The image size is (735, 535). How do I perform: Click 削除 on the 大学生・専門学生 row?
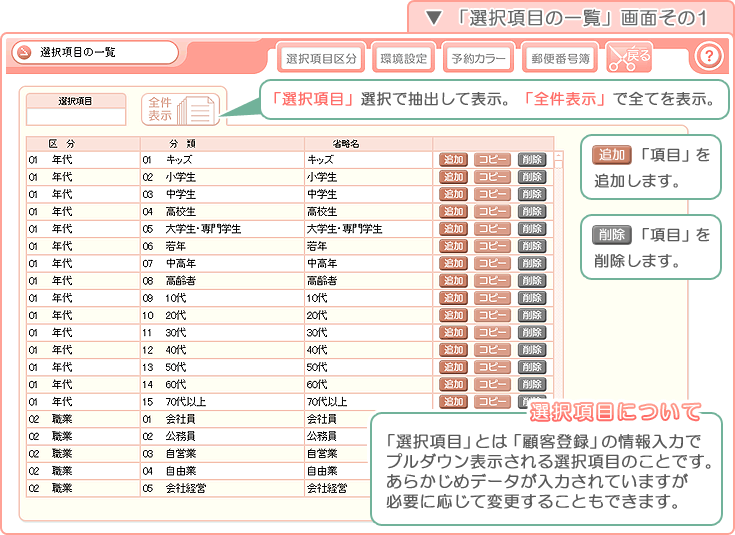pos(531,229)
